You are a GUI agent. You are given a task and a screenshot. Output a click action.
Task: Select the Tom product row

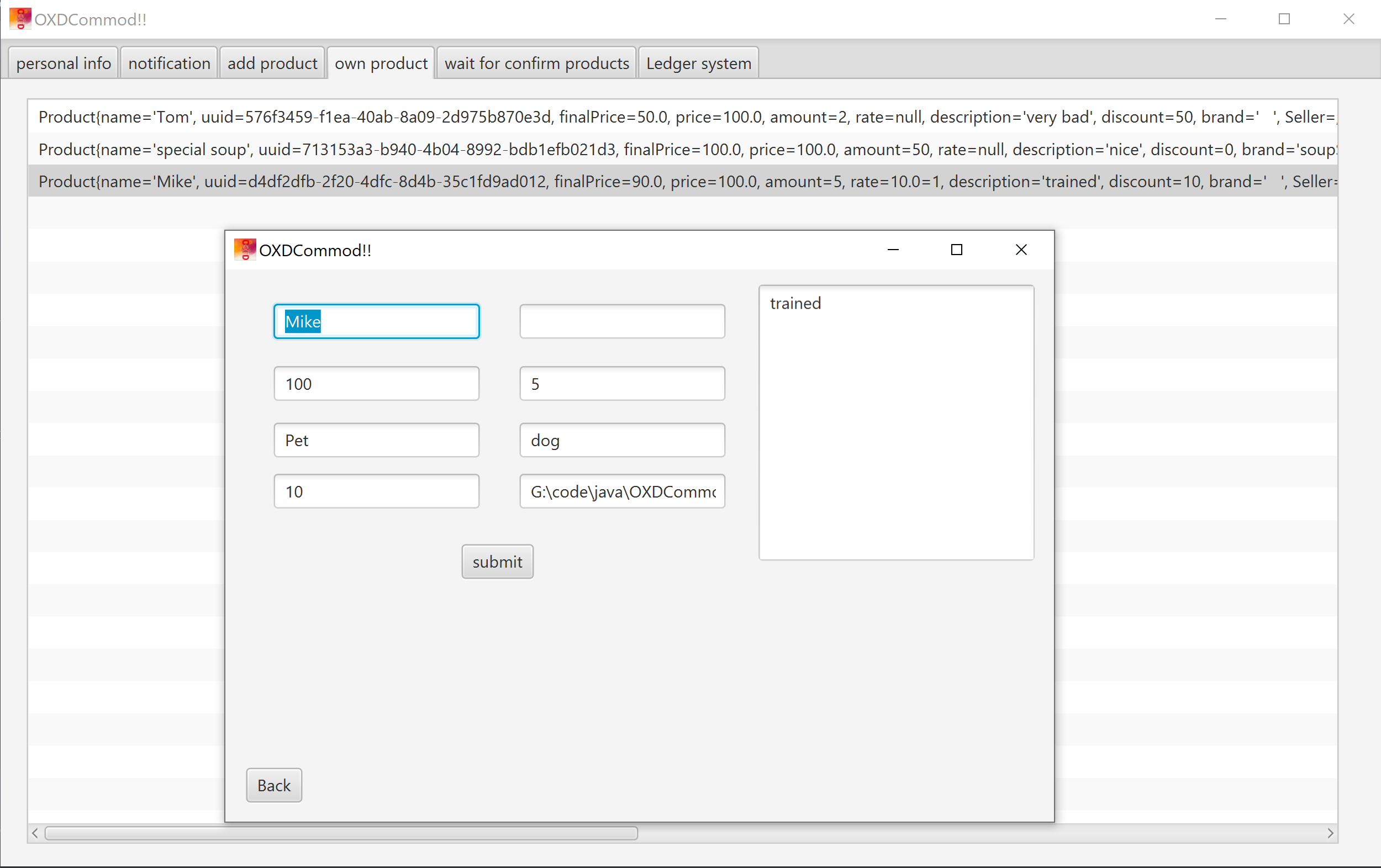pyautogui.click(x=682, y=117)
